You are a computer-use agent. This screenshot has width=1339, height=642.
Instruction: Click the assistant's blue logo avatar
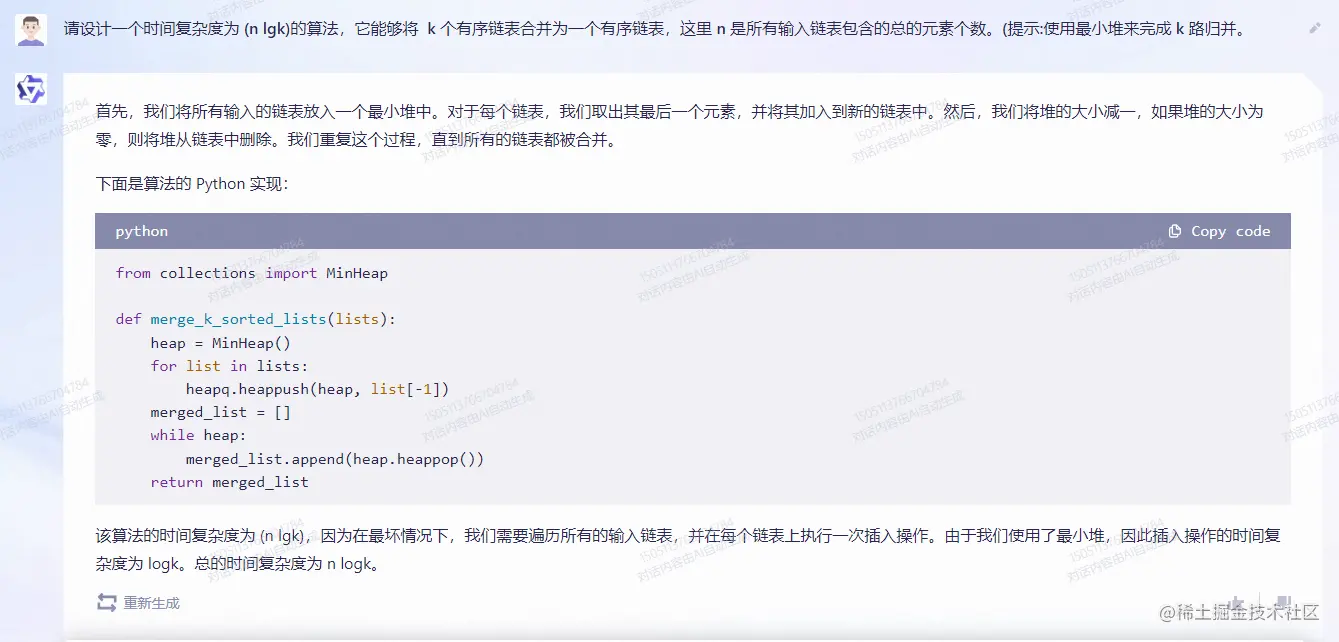click(x=30, y=89)
